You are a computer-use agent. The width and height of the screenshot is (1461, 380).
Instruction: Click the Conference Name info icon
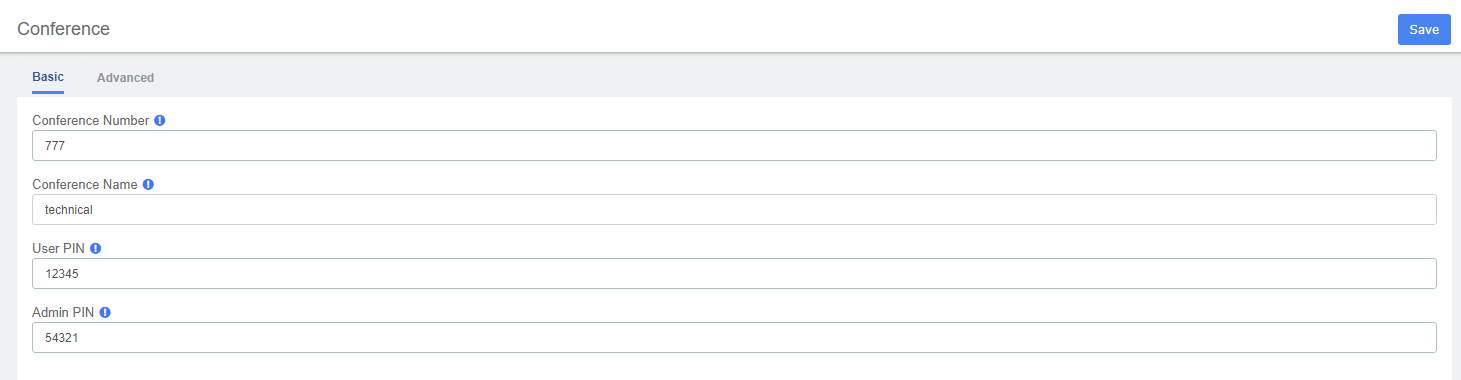tap(148, 184)
